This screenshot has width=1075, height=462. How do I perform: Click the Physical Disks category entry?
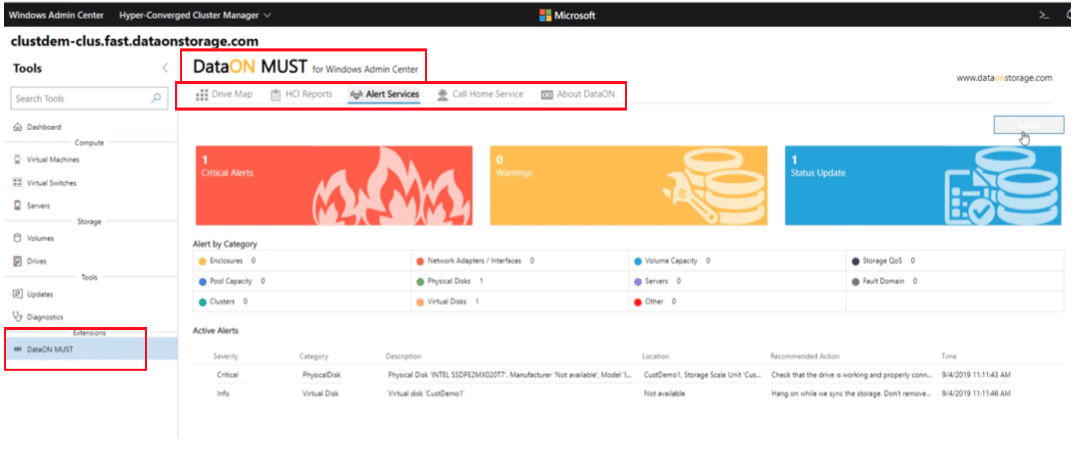click(450, 282)
